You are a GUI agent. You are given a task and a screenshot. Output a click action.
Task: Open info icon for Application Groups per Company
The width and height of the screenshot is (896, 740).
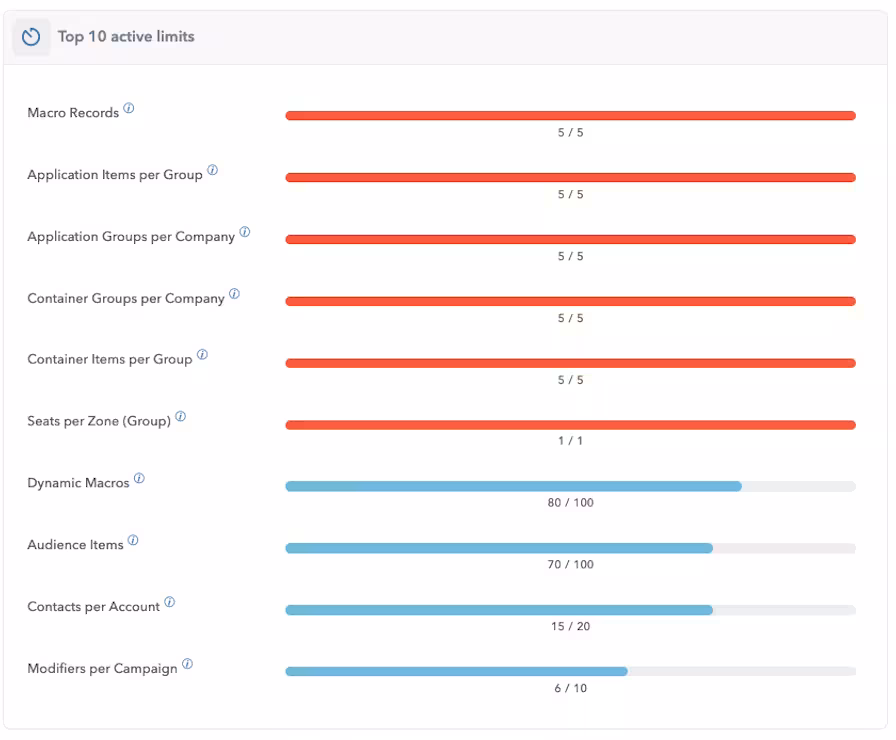[245, 233]
